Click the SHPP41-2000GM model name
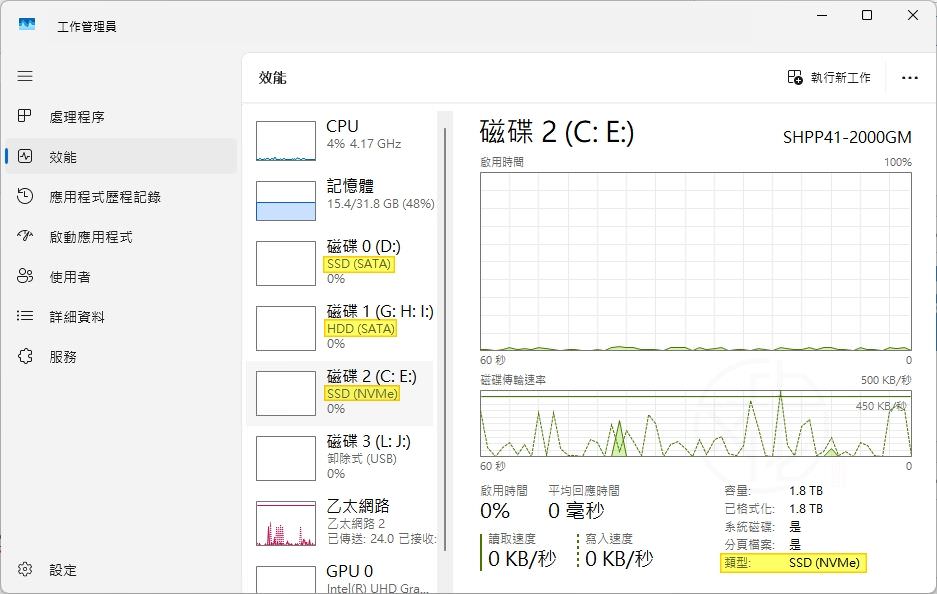The height and width of the screenshot is (594, 937). pos(847,137)
